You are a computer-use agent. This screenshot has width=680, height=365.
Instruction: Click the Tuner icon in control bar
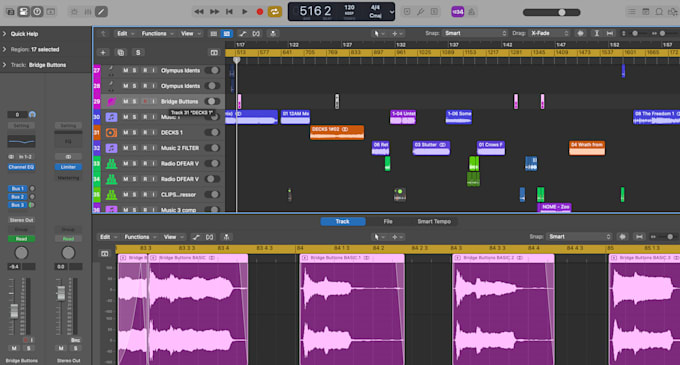pos(420,12)
